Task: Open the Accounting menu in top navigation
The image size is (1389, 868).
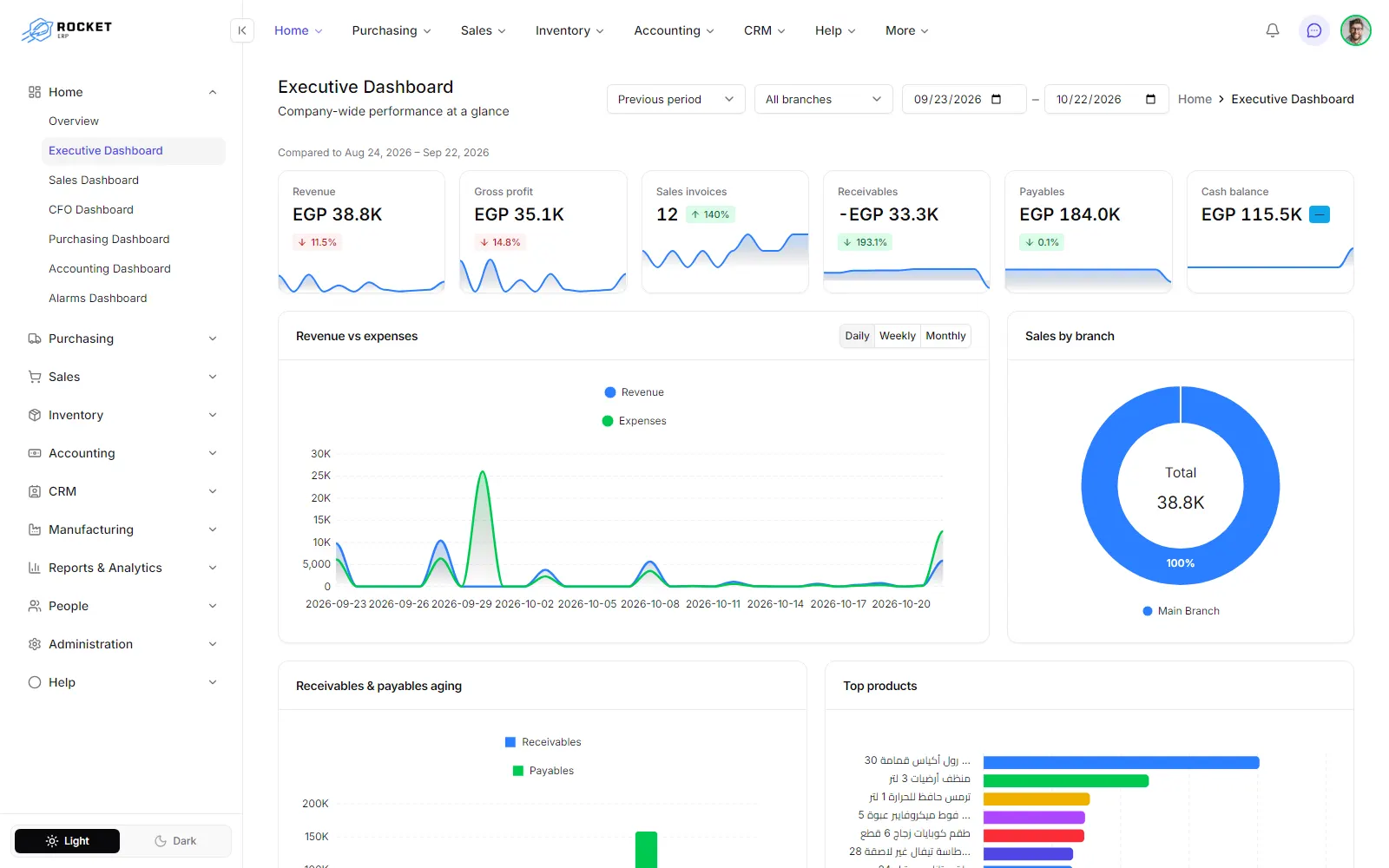Action: [674, 30]
